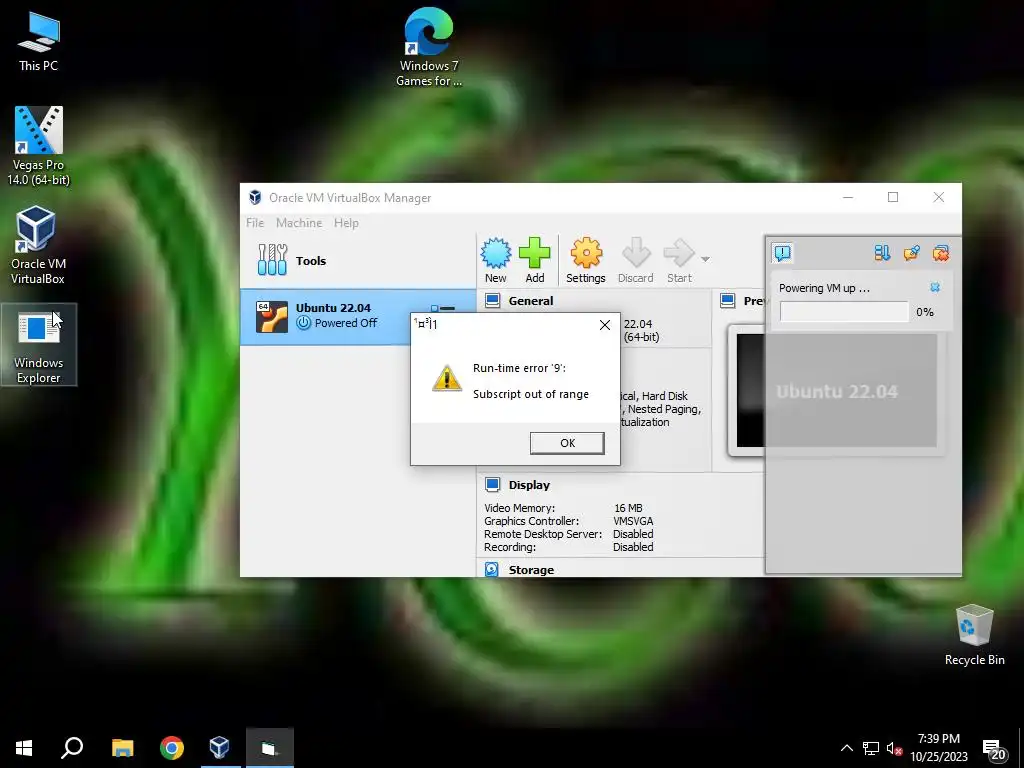
Task: Open the File menu
Action: tap(255, 223)
